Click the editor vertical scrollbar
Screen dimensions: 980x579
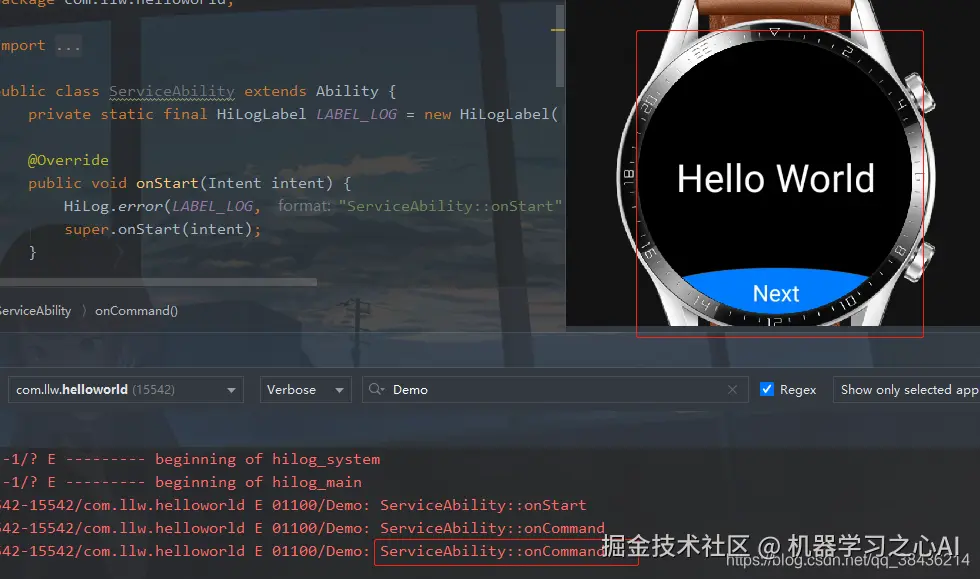click(x=560, y=47)
